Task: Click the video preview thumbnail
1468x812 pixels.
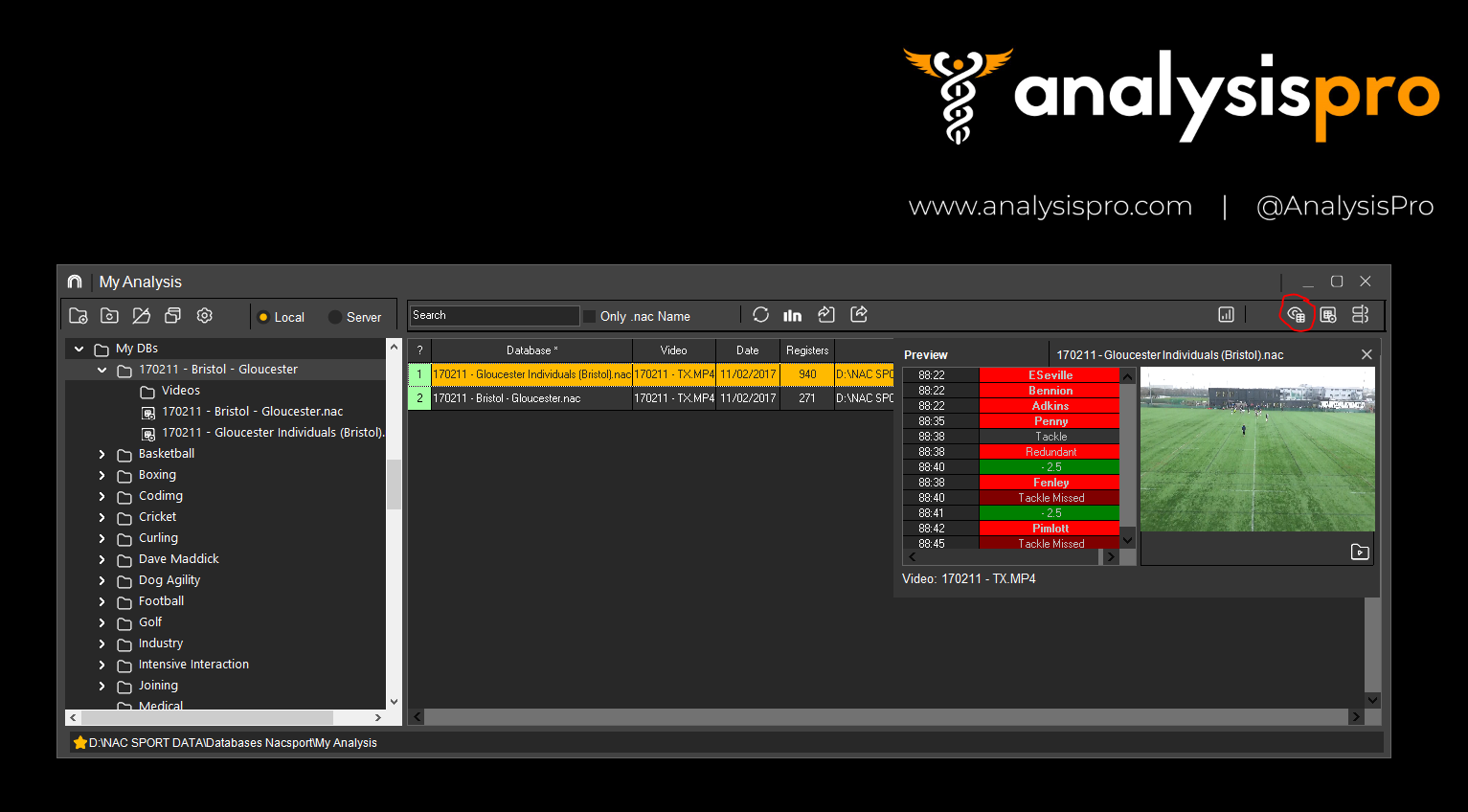Action: tap(1257, 449)
